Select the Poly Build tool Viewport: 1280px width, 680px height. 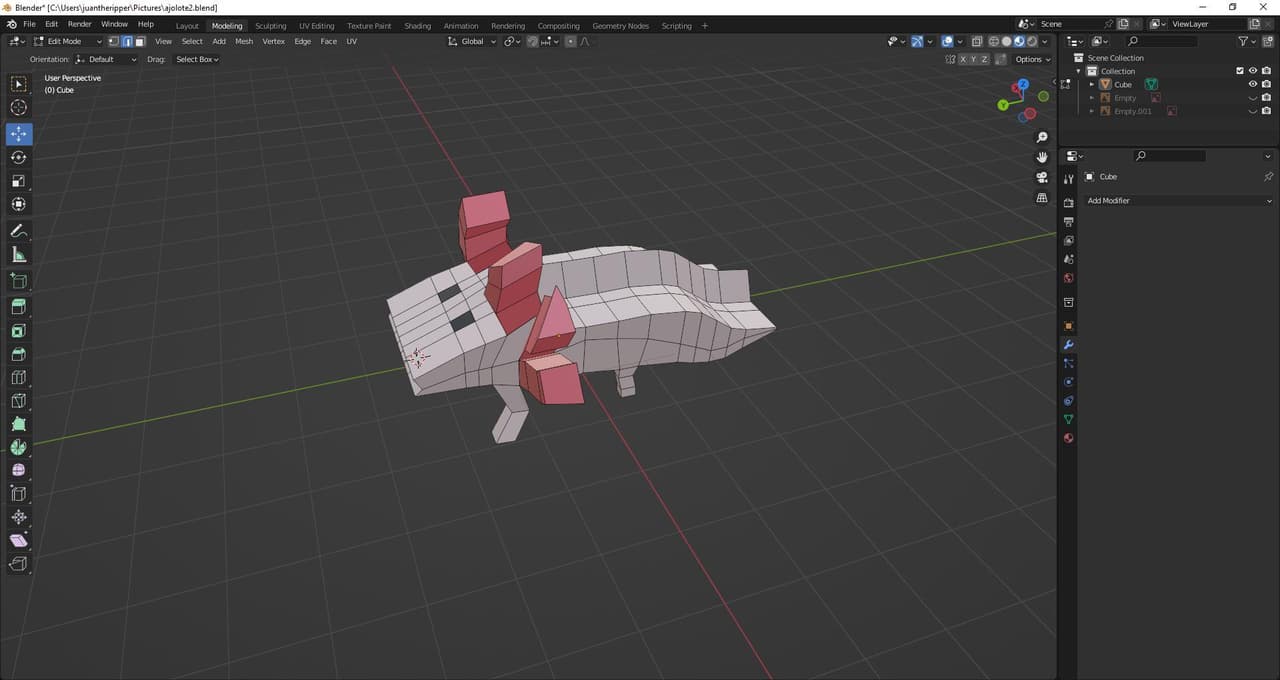point(19,424)
